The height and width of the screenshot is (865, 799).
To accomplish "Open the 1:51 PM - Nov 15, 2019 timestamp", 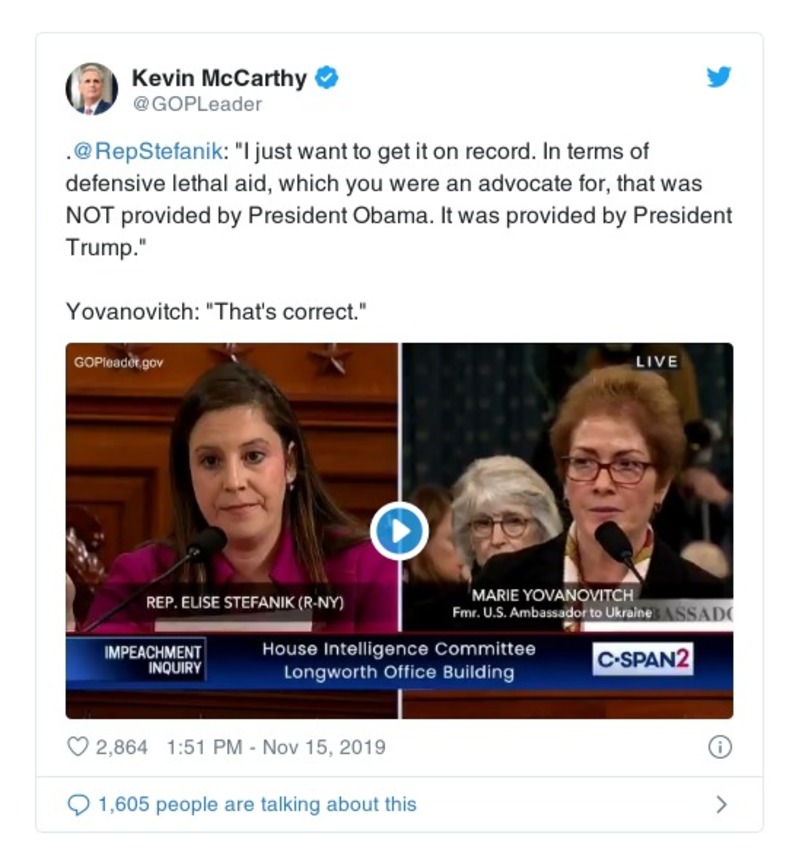I will click(x=272, y=747).
